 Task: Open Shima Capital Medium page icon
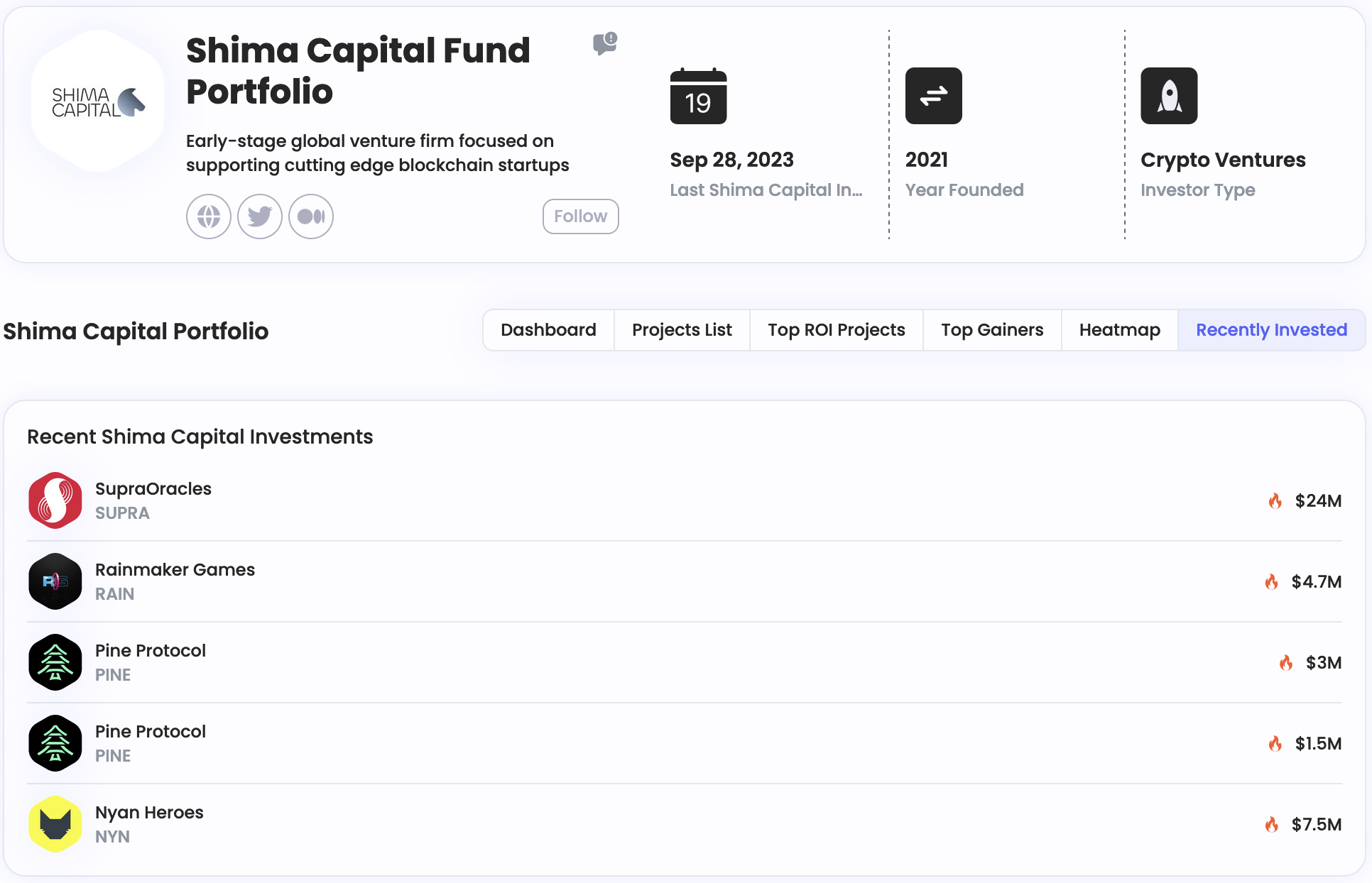coord(311,216)
